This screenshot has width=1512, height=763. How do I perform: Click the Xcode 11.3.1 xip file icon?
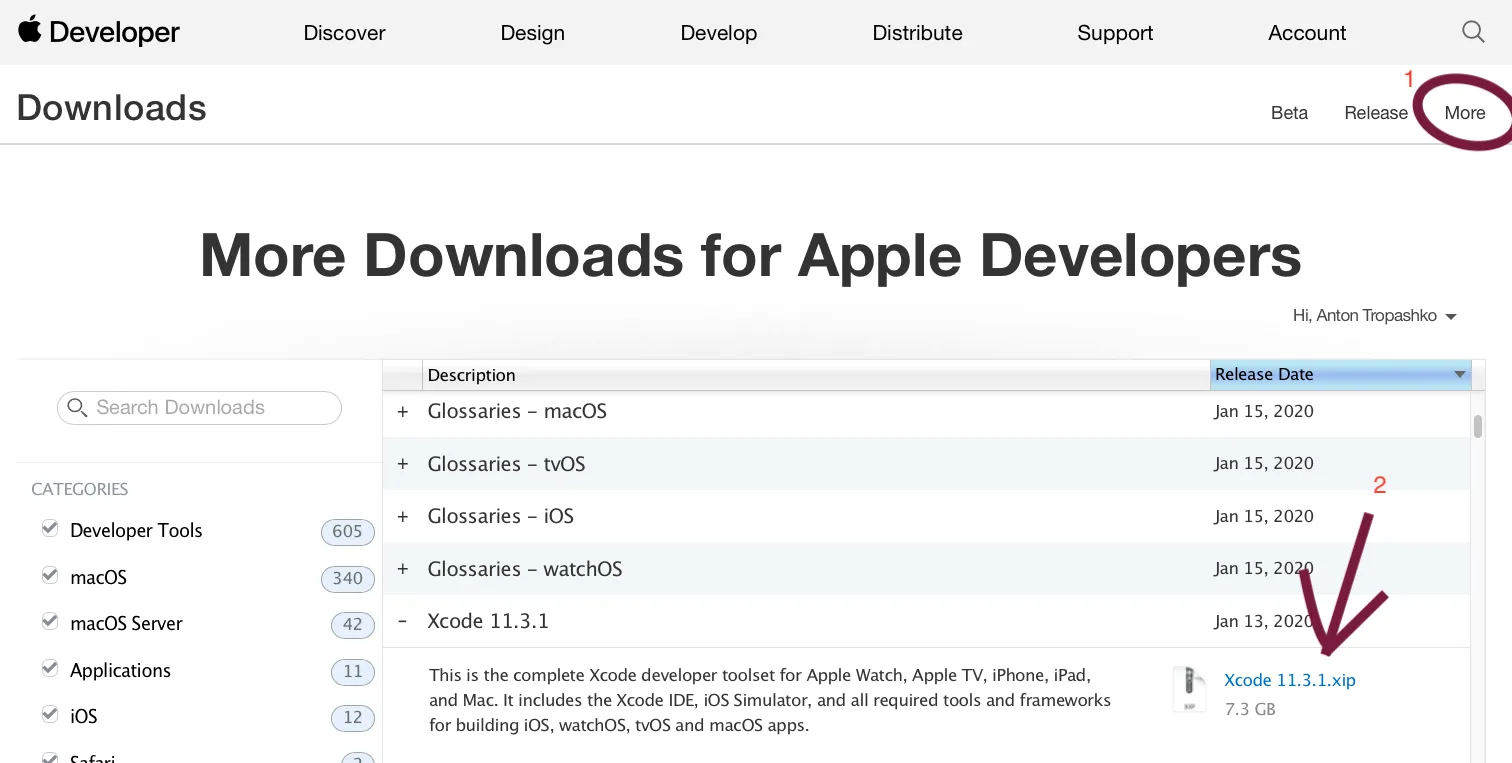tap(1189, 690)
